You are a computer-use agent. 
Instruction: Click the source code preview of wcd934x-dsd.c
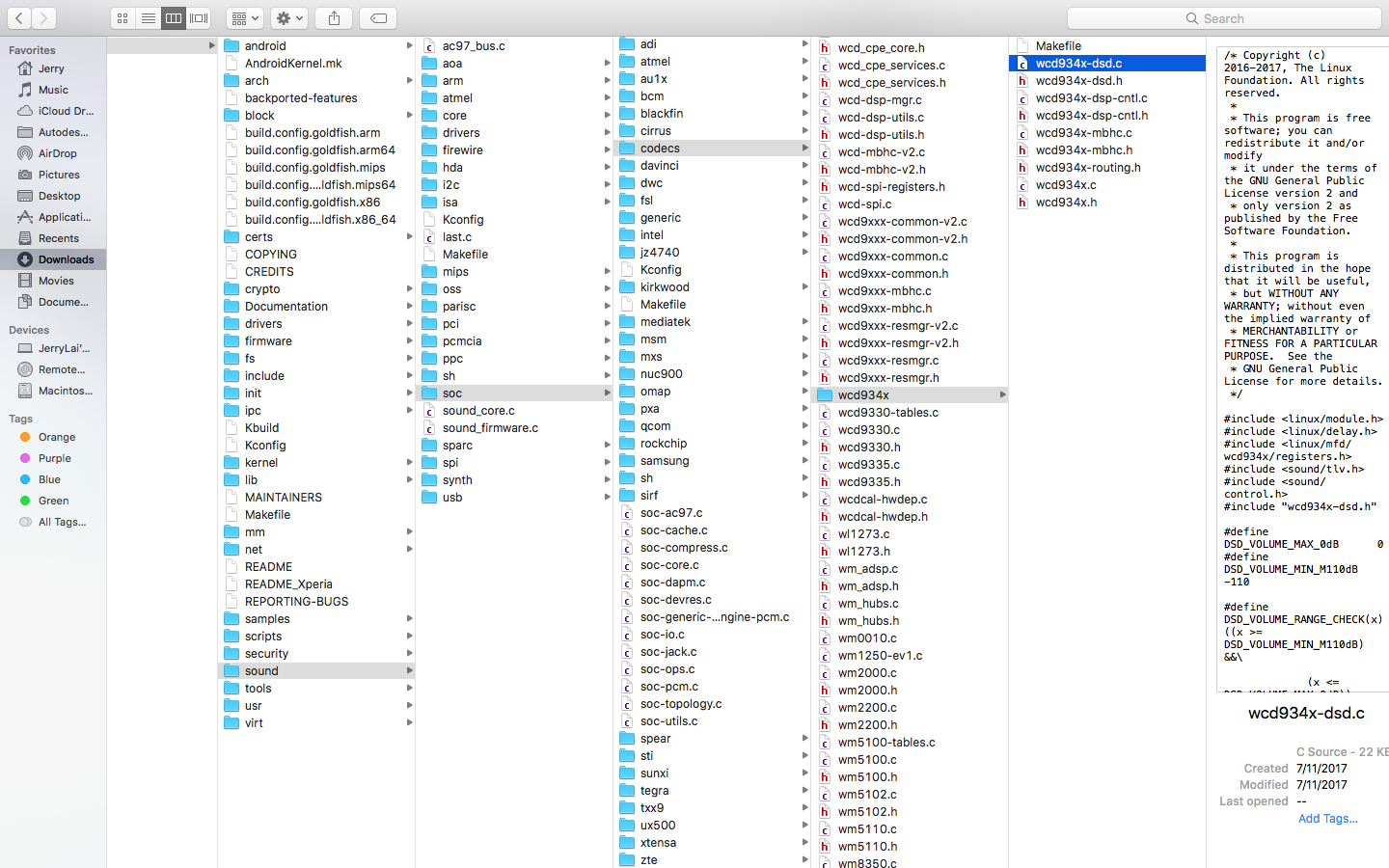coord(1302,369)
